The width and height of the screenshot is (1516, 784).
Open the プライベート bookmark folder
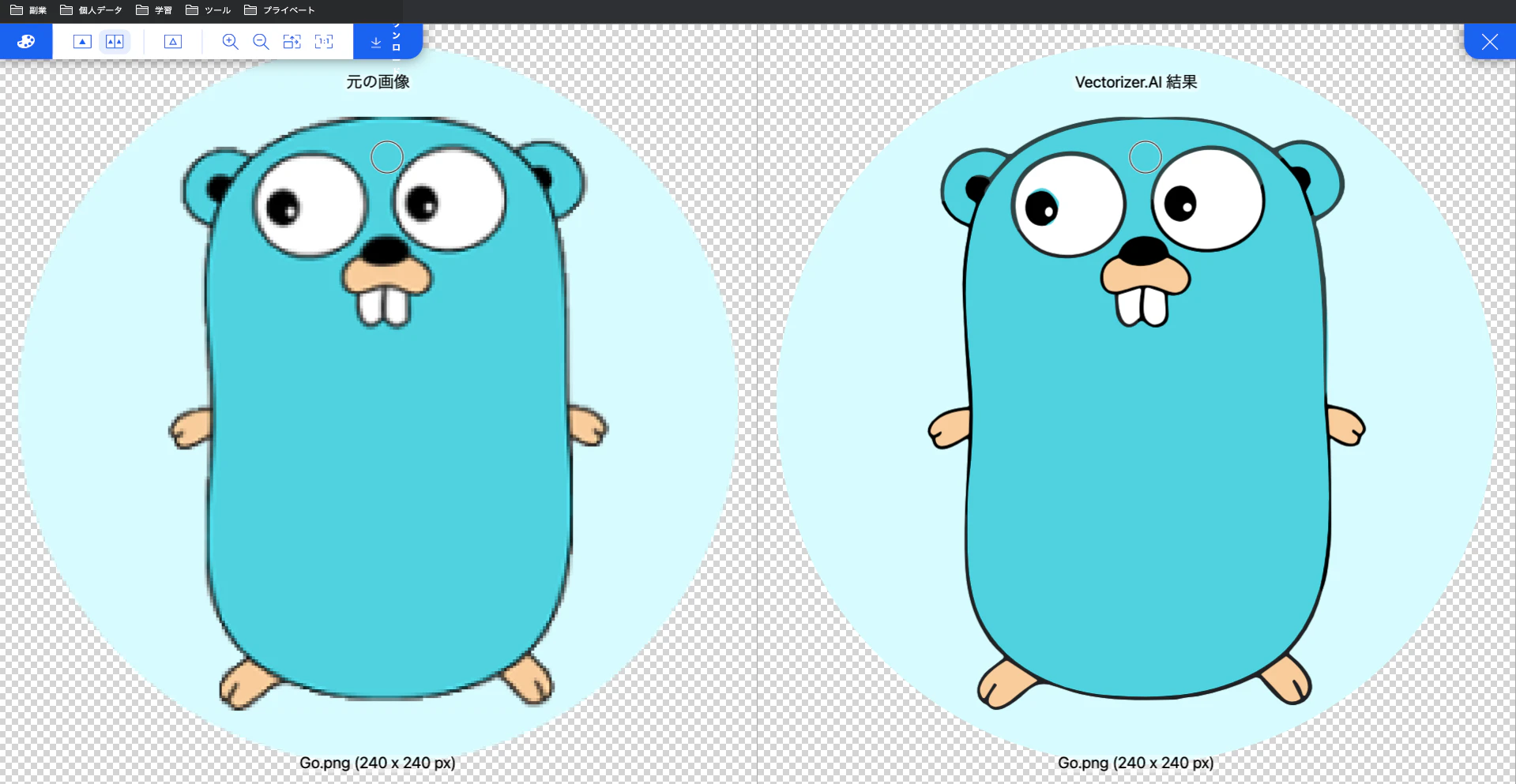[x=280, y=10]
